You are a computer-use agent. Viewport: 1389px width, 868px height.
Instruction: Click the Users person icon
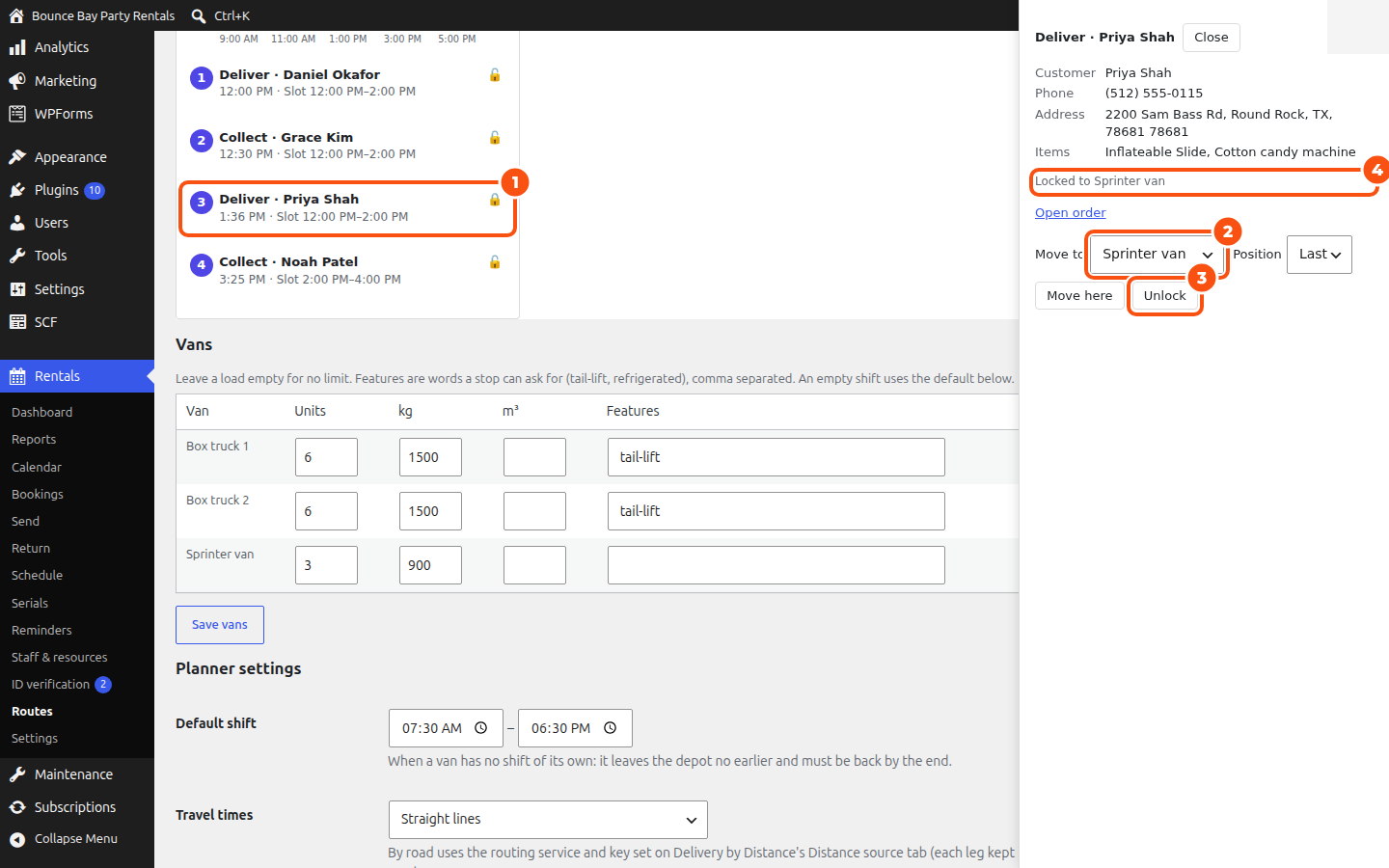click(17, 223)
